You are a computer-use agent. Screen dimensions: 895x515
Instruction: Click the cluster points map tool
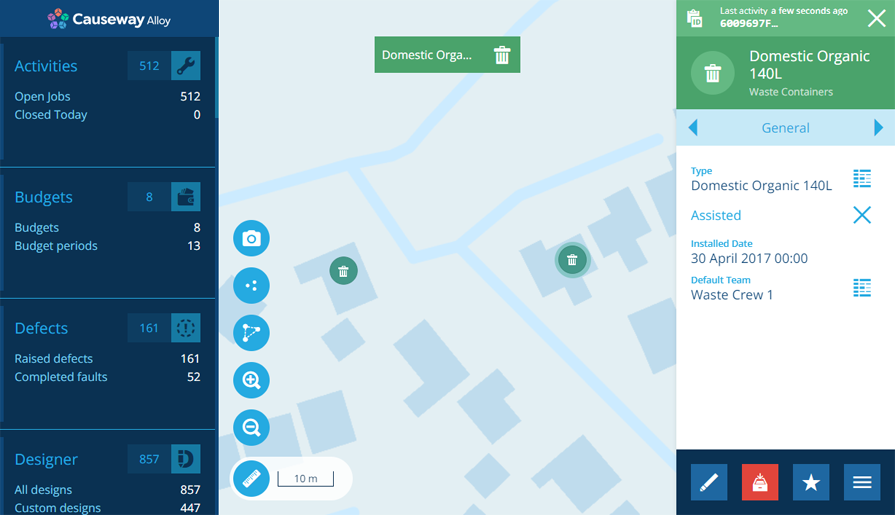point(251,285)
